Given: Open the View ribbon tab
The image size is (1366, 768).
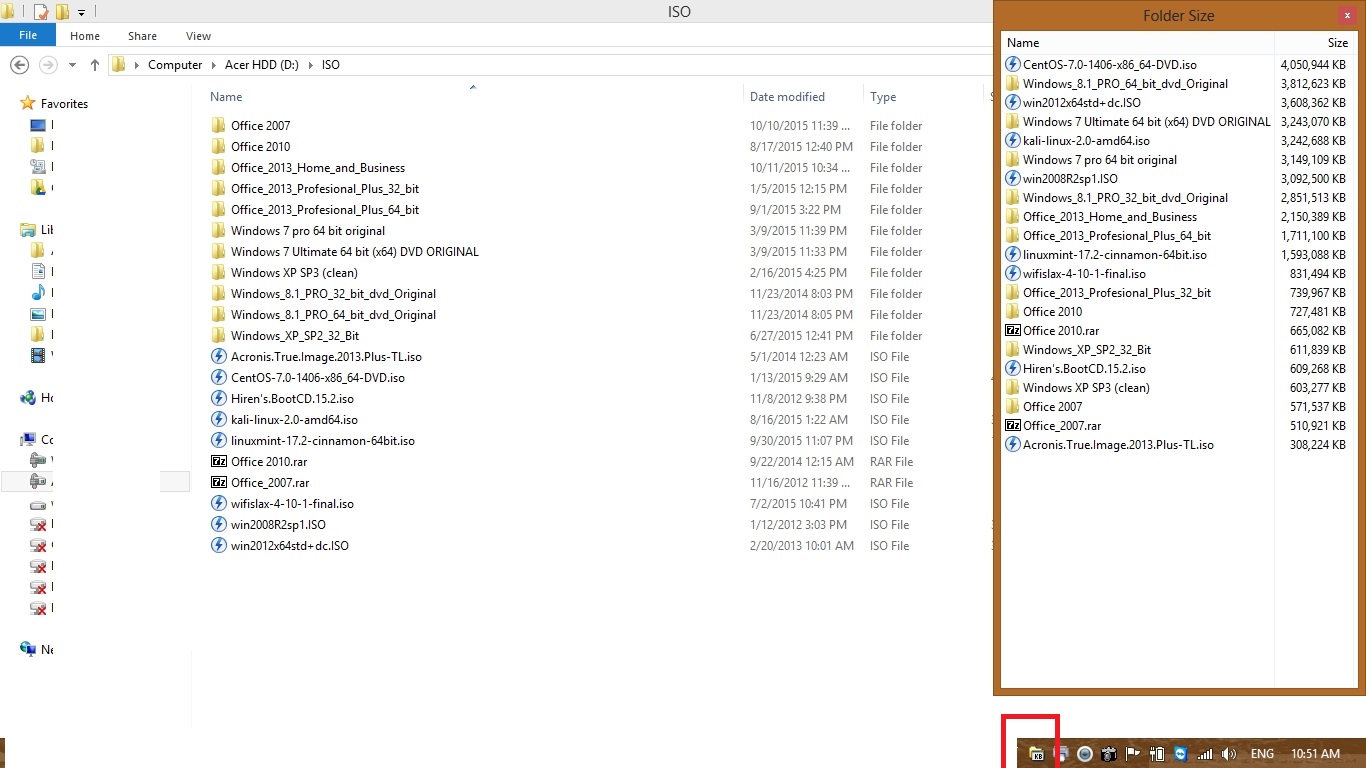Looking at the screenshot, I should (x=198, y=36).
